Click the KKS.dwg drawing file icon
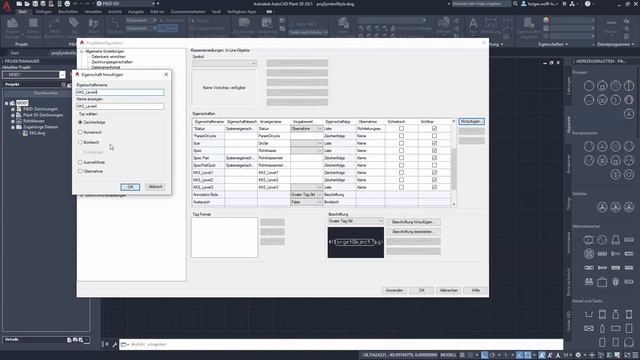This screenshot has height=360, width=640. coord(25,133)
